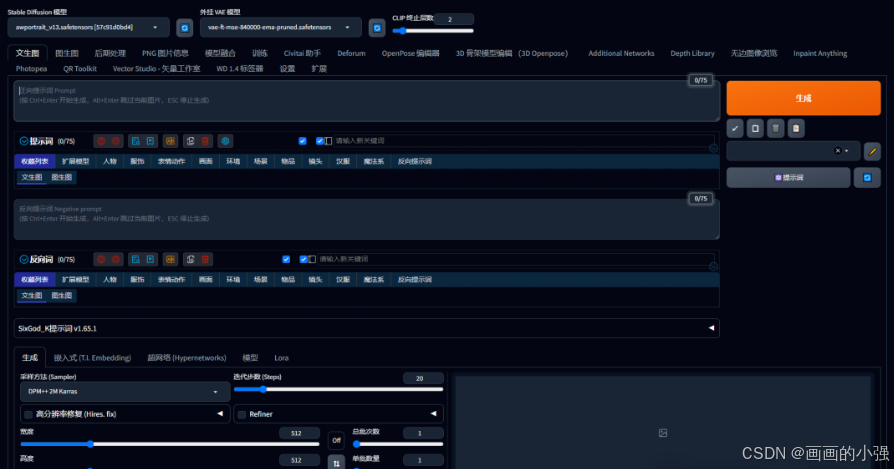Switch to the 图生图 main tab
Image resolution: width=894 pixels, height=469 pixels.
[x=67, y=53]
